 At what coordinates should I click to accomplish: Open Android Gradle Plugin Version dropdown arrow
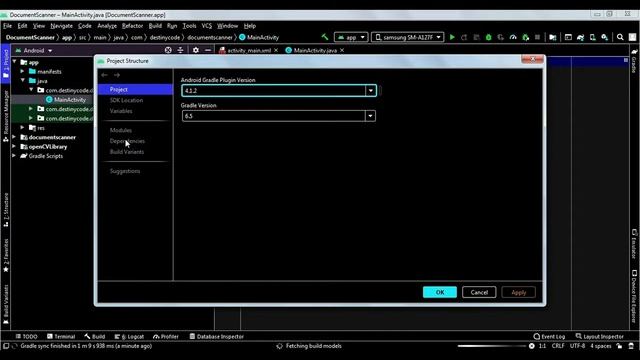point(371,91)
